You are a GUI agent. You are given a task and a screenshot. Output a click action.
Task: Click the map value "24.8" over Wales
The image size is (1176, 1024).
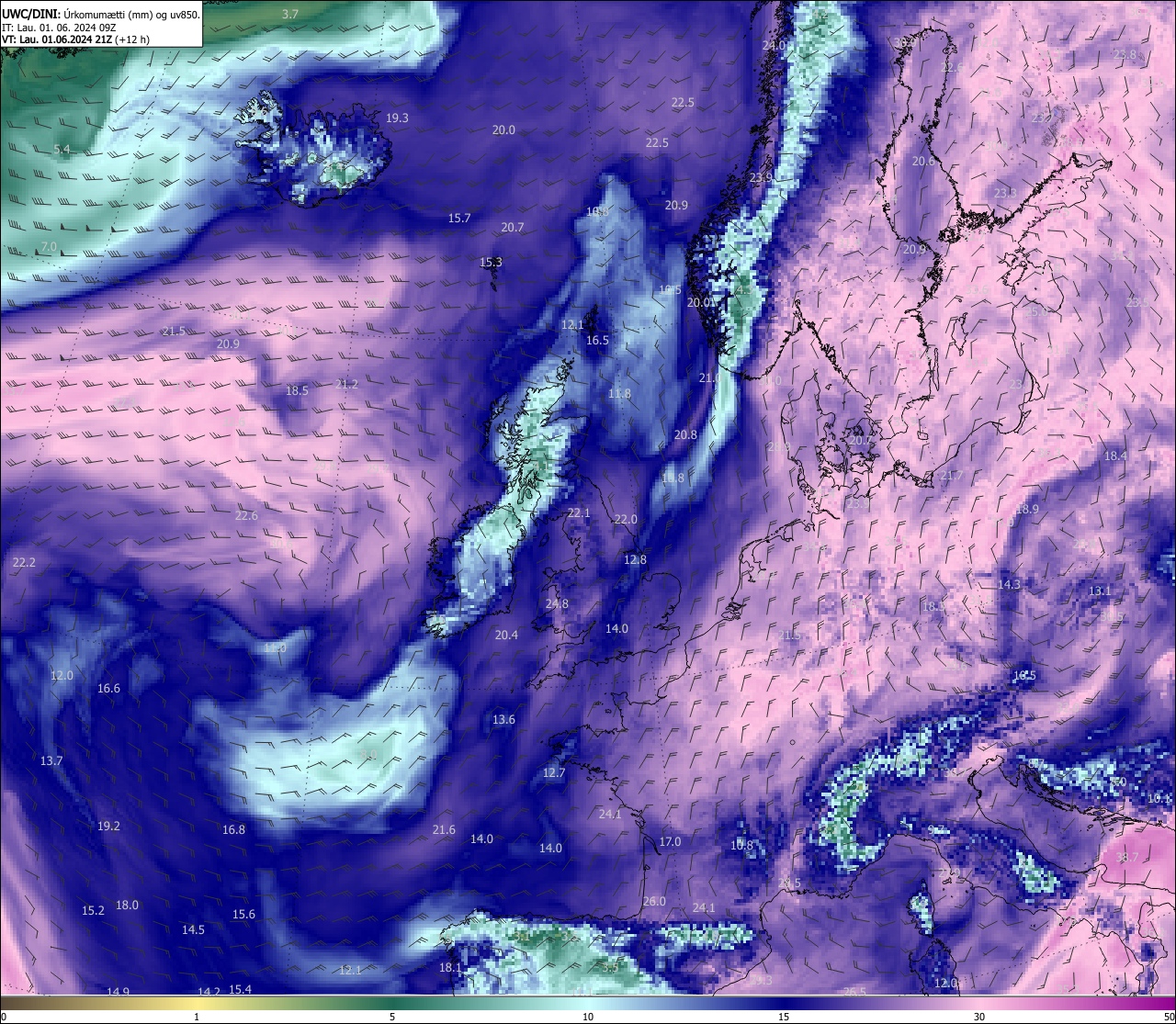tap(557, 603)
